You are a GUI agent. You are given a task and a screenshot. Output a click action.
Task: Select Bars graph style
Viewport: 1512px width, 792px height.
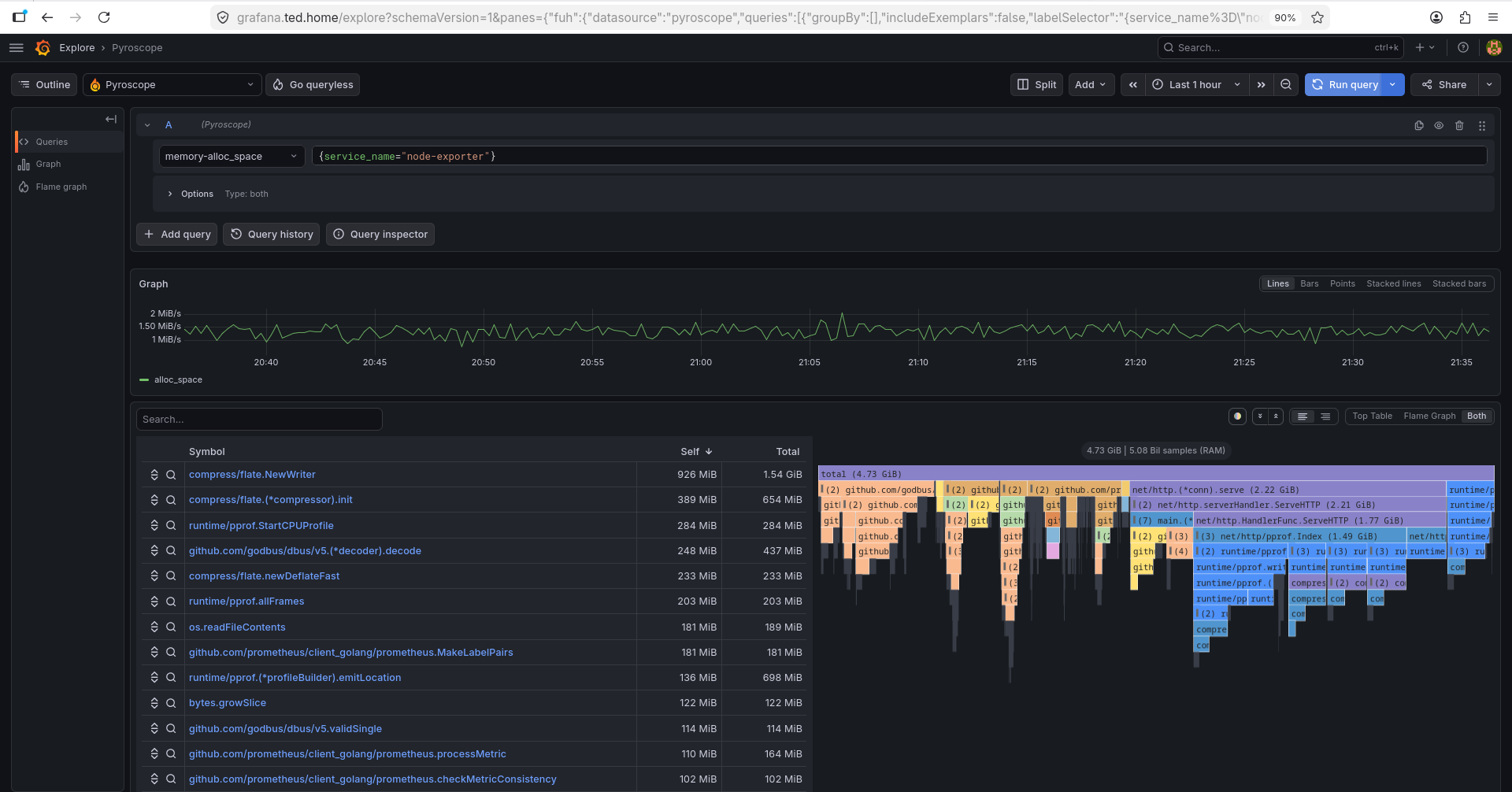point(1310,284)
